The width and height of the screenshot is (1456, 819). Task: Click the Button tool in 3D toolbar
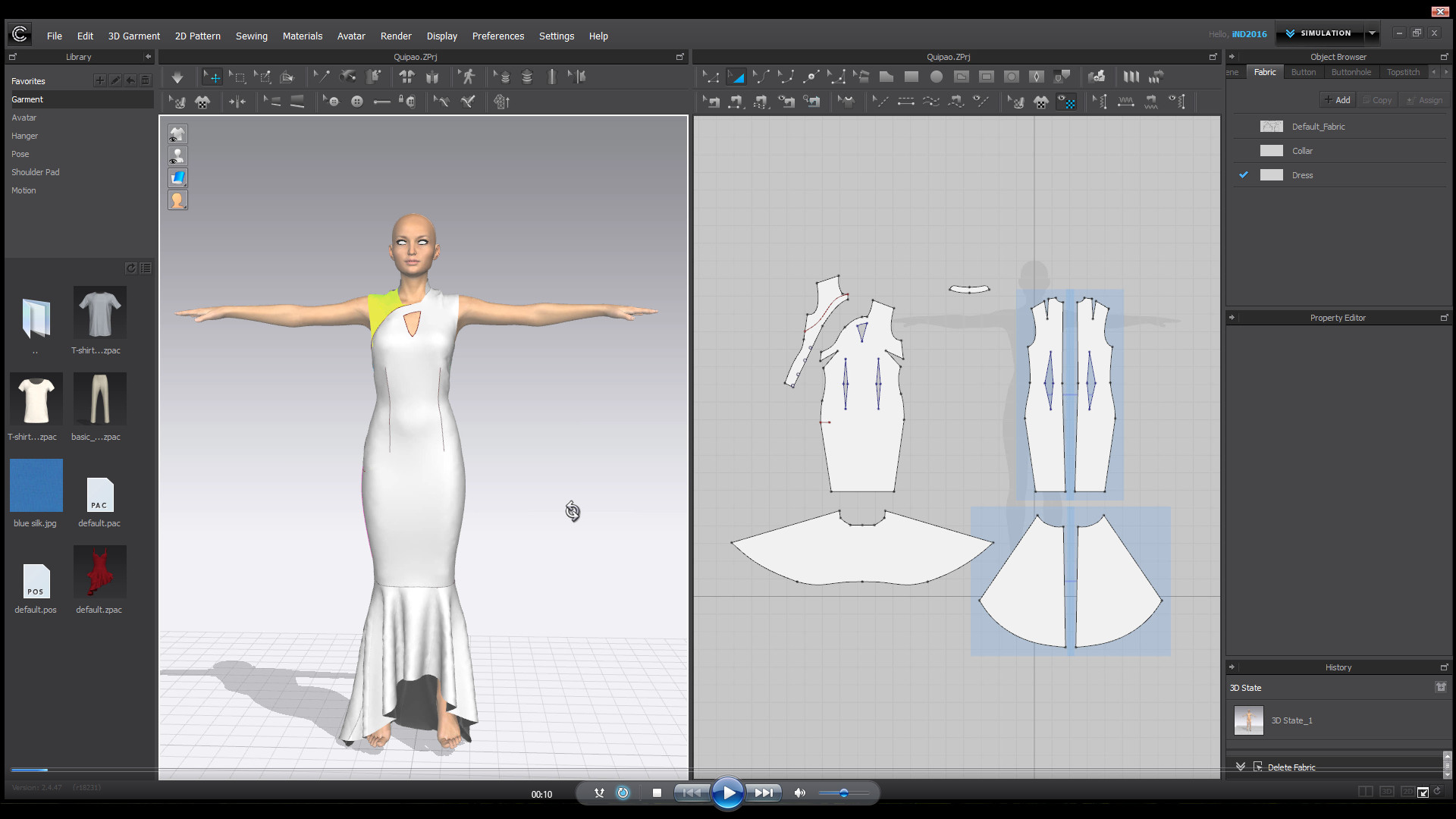357,102
